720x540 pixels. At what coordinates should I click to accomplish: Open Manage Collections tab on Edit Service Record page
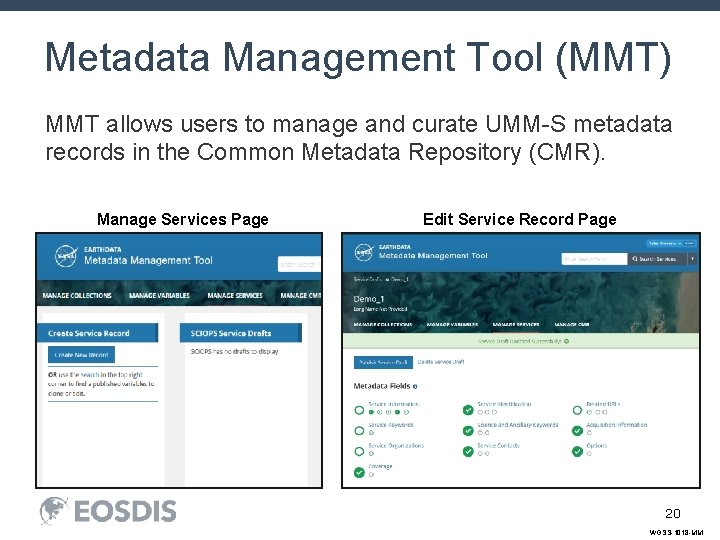382,324
